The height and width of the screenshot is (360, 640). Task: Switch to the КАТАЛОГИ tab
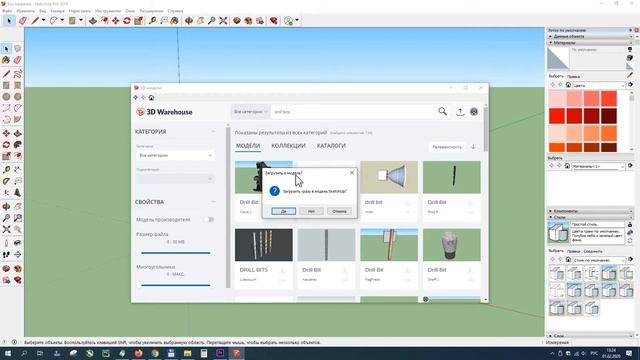[x=331, y=146]
